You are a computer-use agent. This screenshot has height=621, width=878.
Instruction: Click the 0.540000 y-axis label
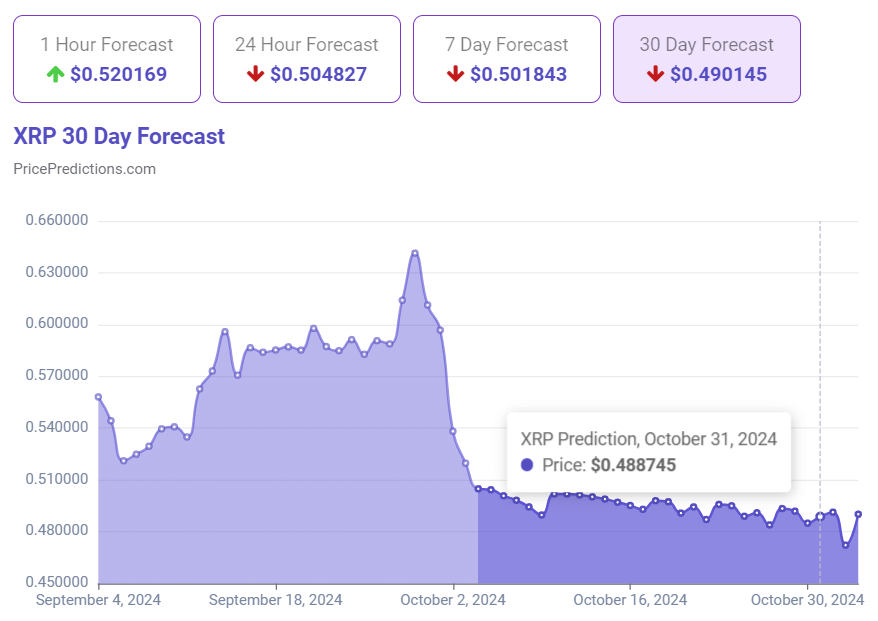point(57,427)
